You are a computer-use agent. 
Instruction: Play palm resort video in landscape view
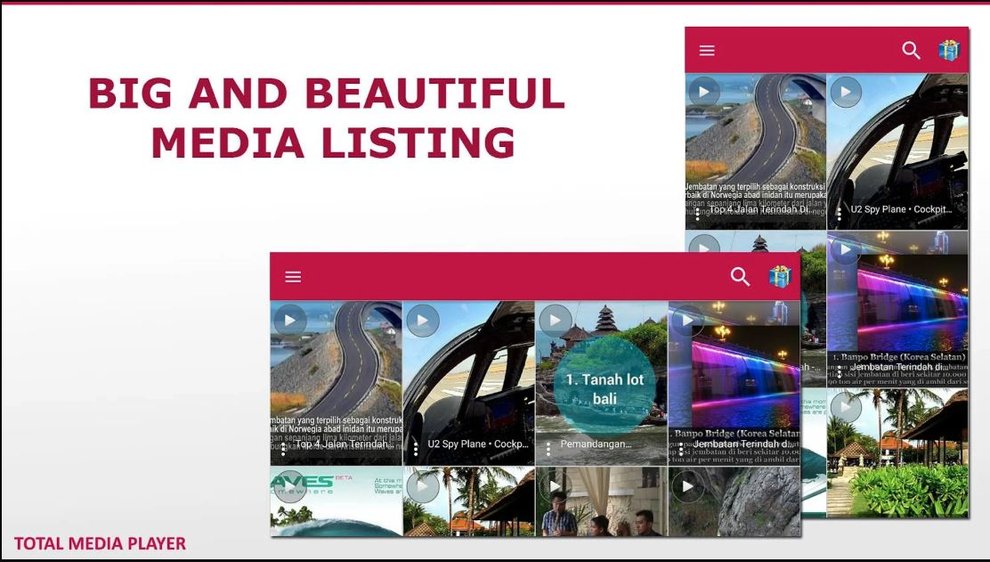pos(423,486)
